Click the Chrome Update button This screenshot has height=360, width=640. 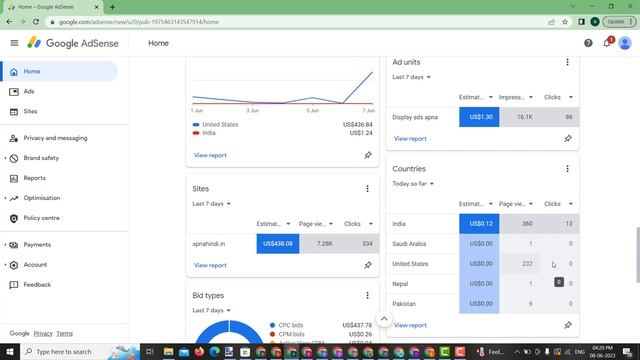619,22
